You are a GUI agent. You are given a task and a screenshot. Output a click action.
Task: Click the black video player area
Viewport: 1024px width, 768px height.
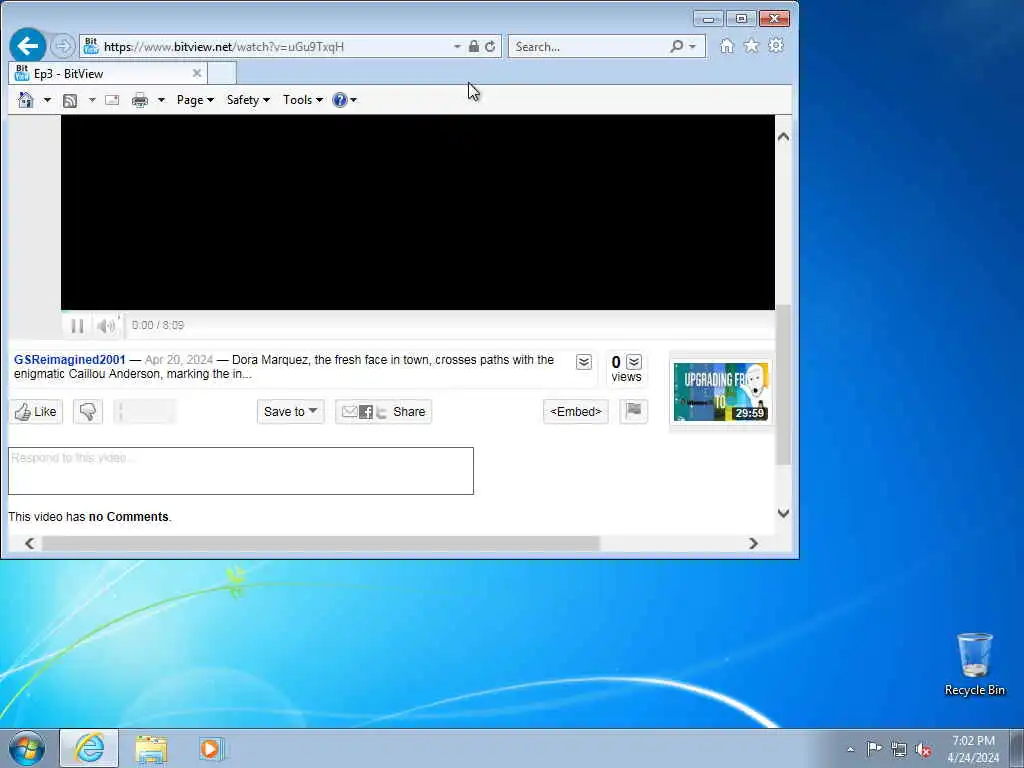[418, 212]
